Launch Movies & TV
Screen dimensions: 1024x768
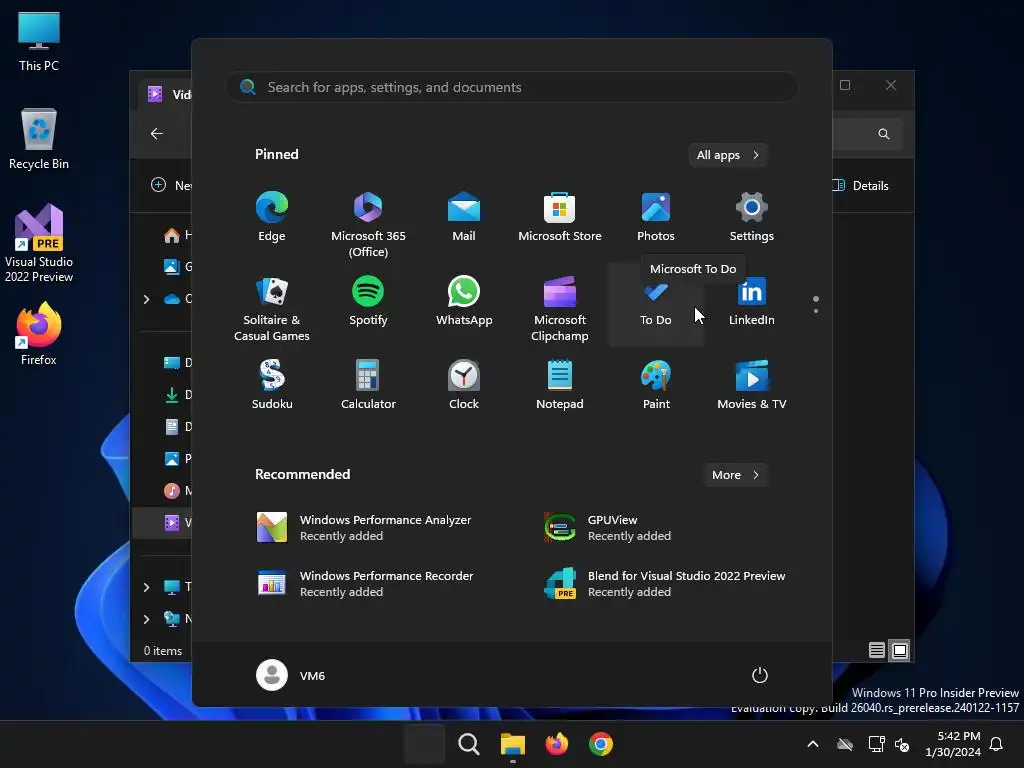pyautogui.click(x=752, y=384)
